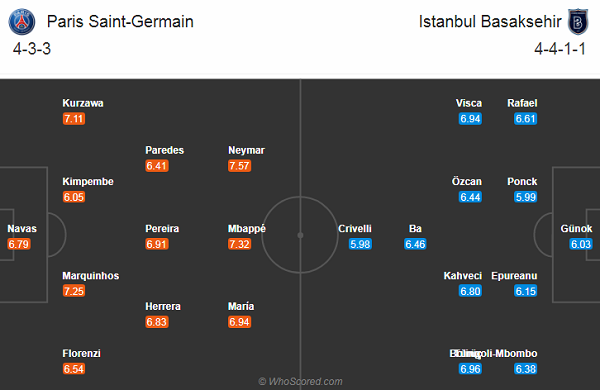Screen dimensions: 600x390
Task: Open the Paris Saint-Germain team name
Action: pos(120,21)
